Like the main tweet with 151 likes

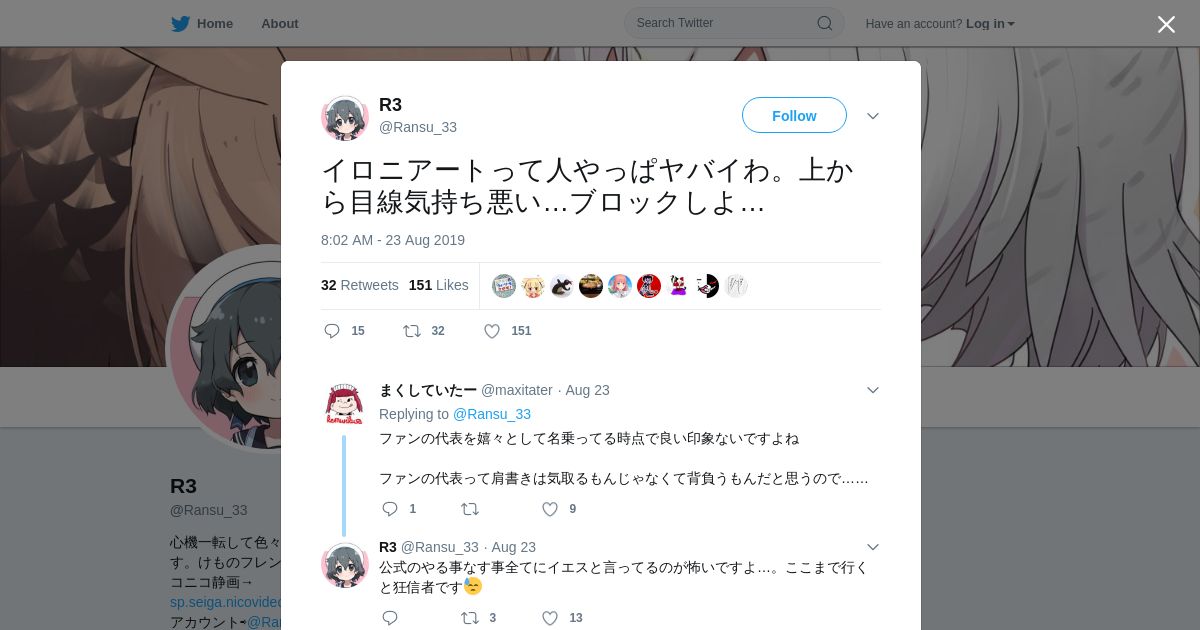click(492, 331)
